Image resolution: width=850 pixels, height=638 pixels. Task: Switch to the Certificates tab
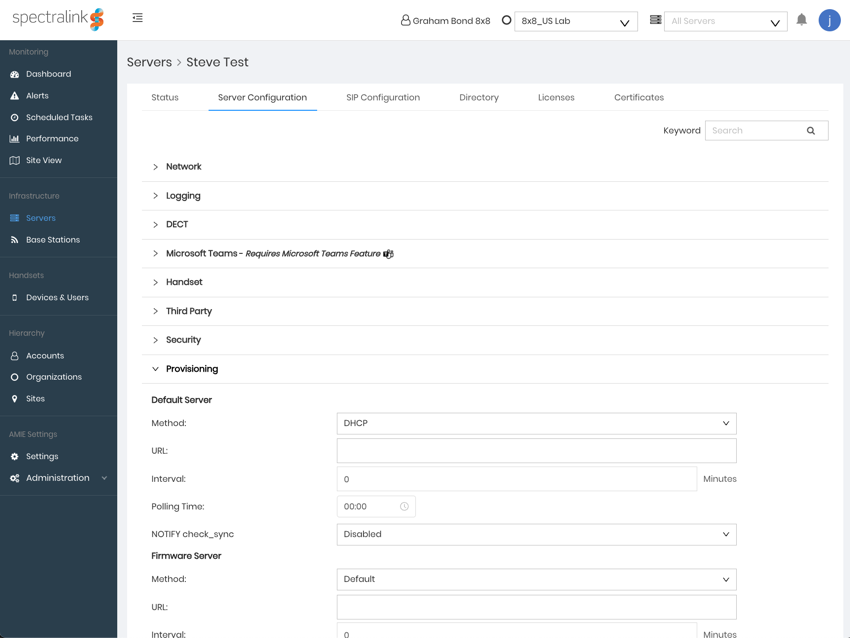point(638,98)
